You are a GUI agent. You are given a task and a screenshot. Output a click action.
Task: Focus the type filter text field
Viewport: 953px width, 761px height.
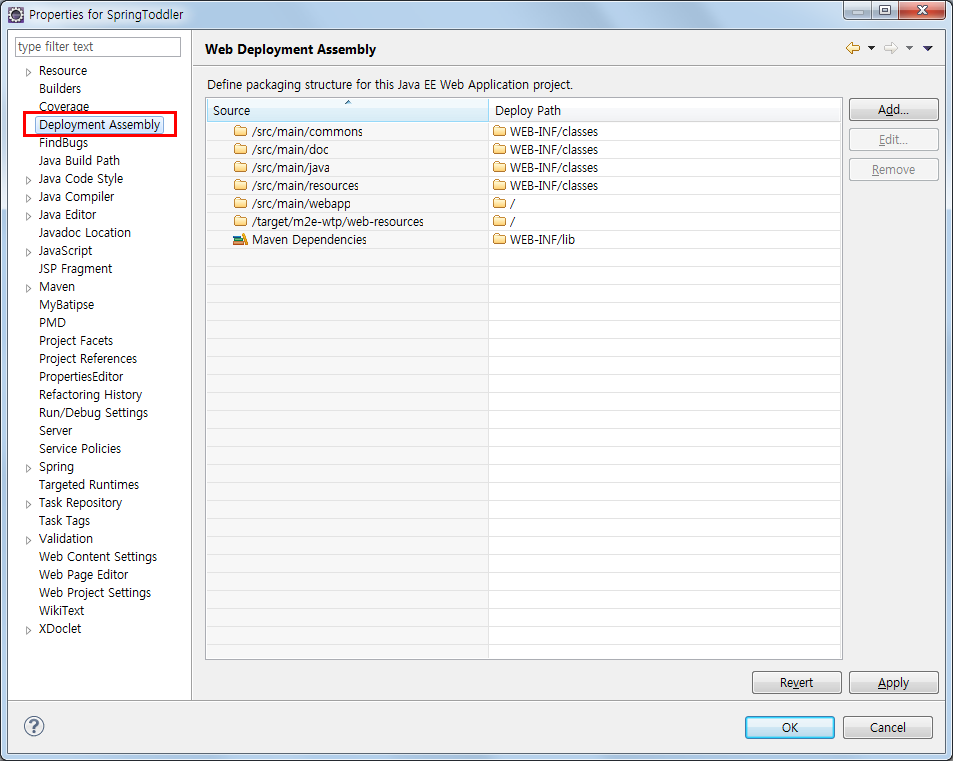pyautogui.click(x=98, y=47)
